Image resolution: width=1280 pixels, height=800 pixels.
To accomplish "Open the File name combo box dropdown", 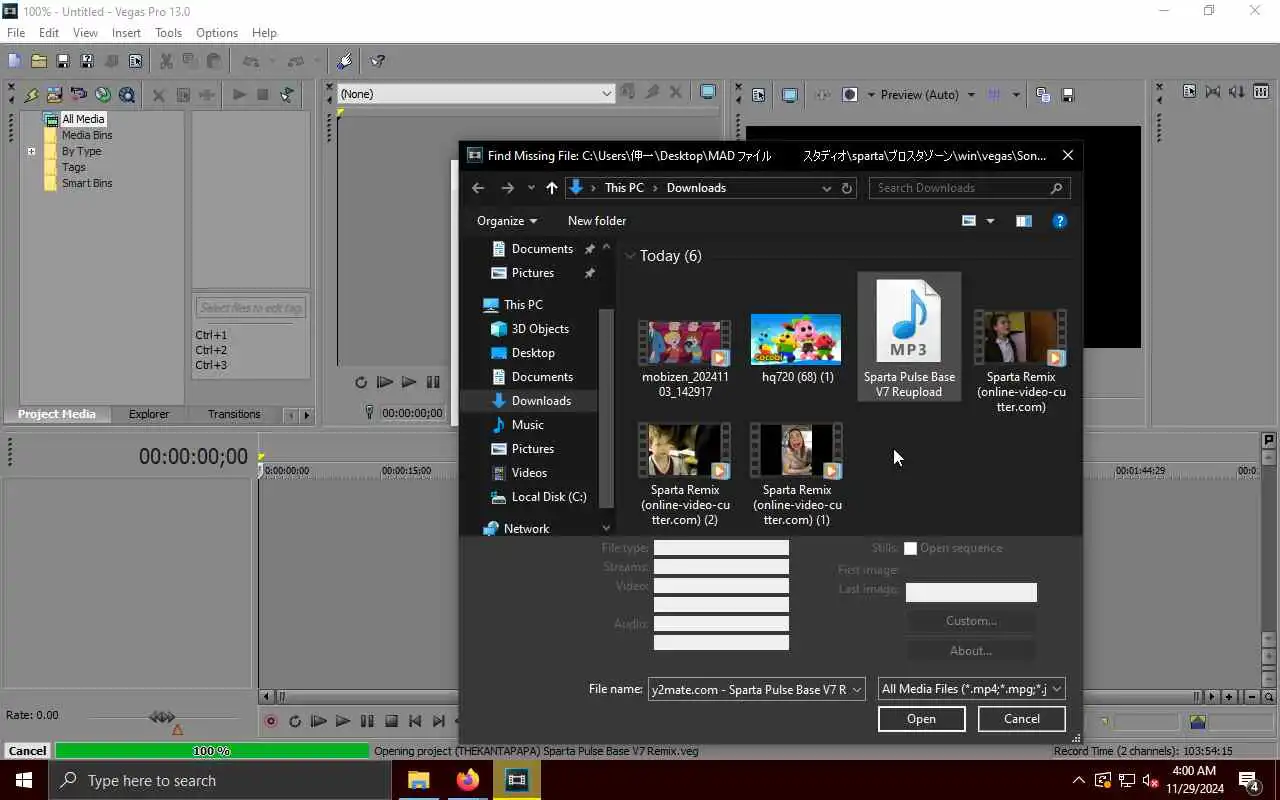I will (857, 689).
